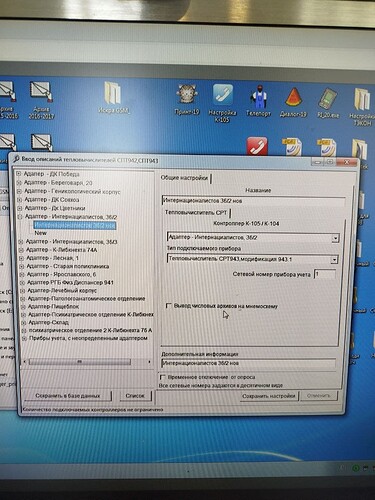Open the cat-face icon labelled -19
Screen dimensions: 375x500
coord(187,100)
